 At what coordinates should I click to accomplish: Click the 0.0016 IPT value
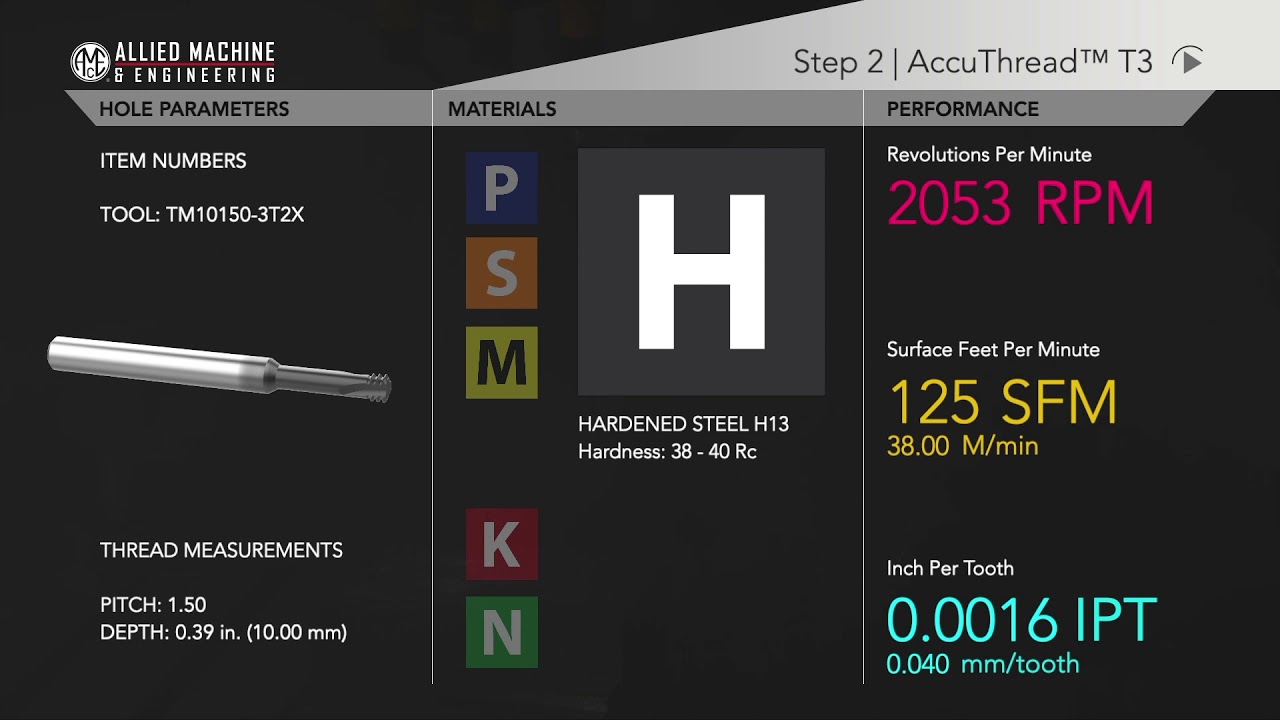[1022, 619]
